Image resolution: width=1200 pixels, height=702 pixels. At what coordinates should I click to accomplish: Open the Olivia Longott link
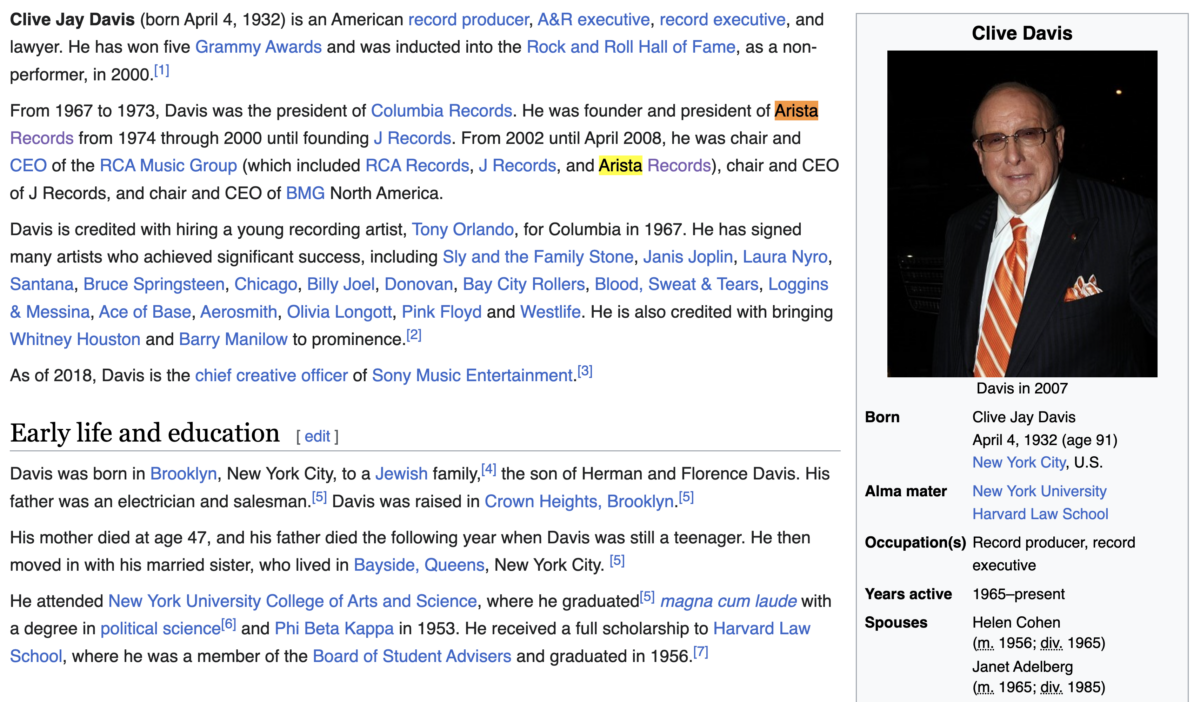click(x=340, y=312)
